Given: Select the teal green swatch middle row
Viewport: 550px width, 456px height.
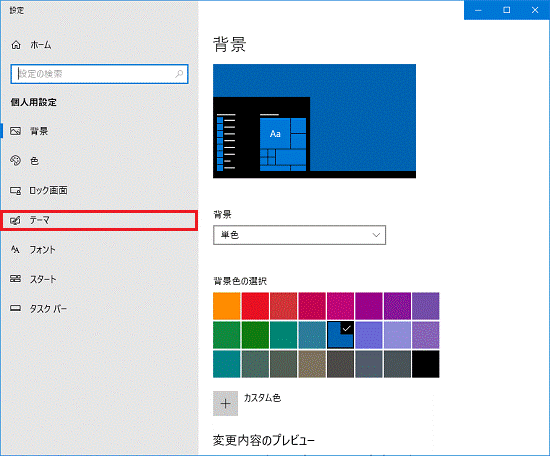Looking at the screenshot, I should [x=283, y=335].
